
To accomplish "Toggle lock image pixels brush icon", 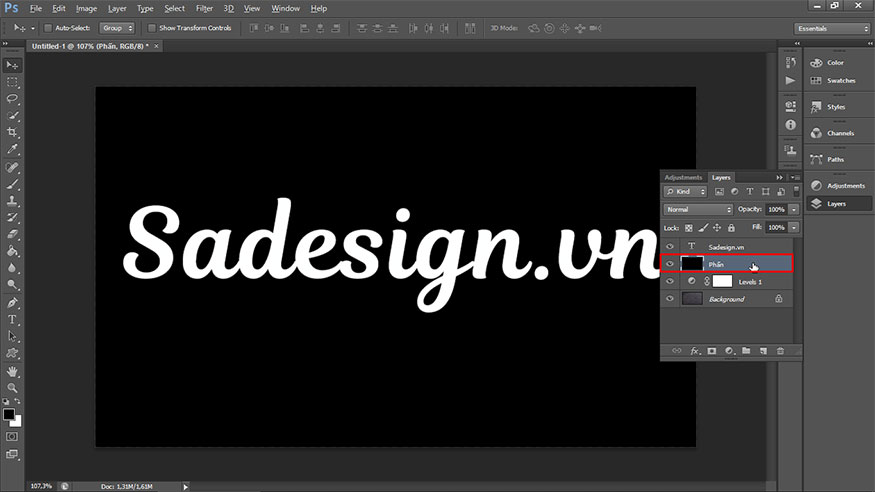I will [x=703, y=228].
